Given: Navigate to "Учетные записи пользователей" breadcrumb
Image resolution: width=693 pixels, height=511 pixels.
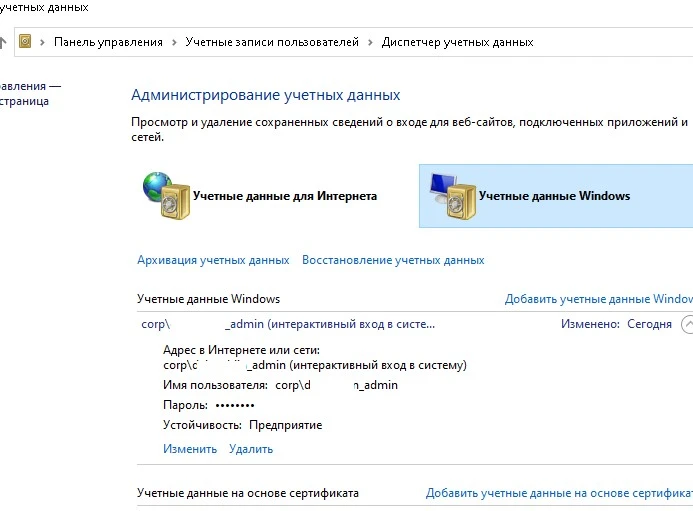Looking at the screenshot, I should (x=272, y=42).
